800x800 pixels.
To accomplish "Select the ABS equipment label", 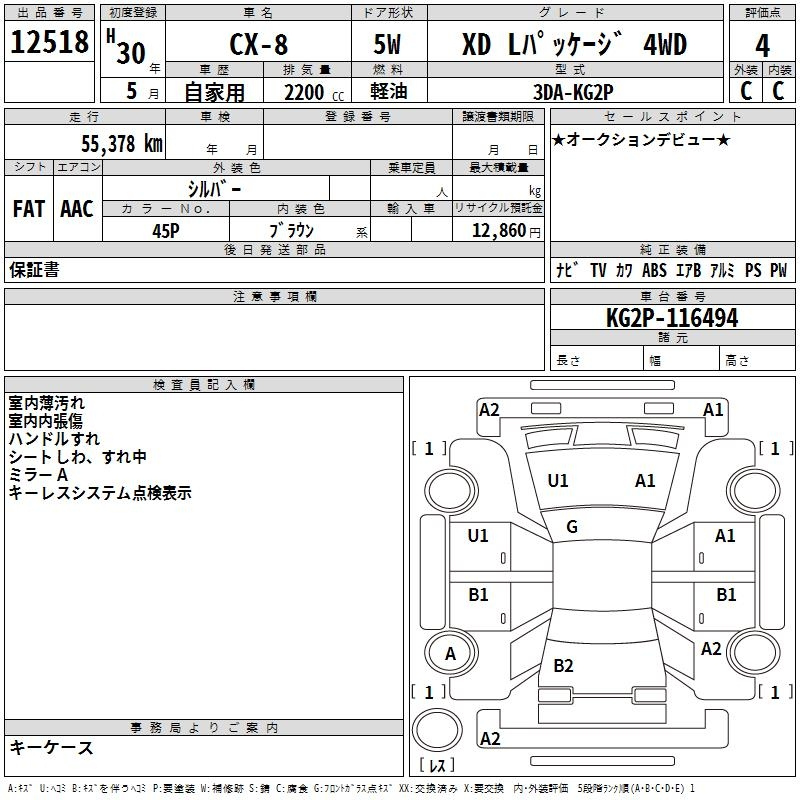I will click(x=654, y=270).
